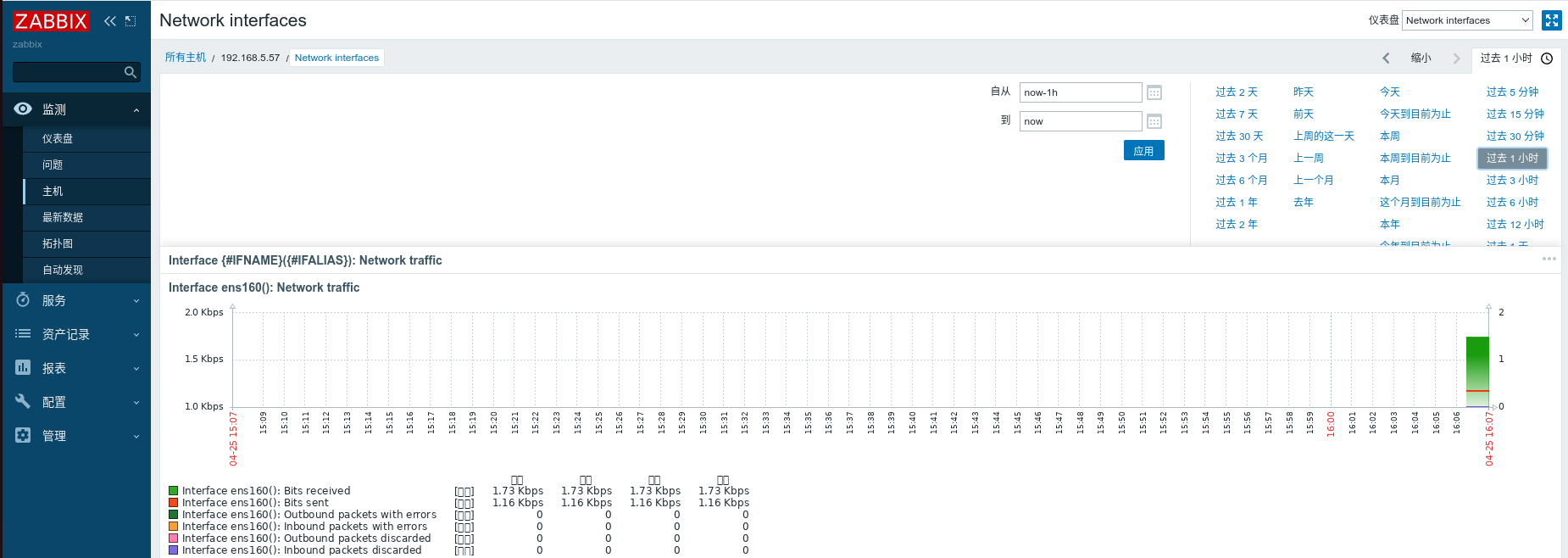This screenshot has height=558, width=1568.
Task: Click the From time input field
Action: point(1080,92)
